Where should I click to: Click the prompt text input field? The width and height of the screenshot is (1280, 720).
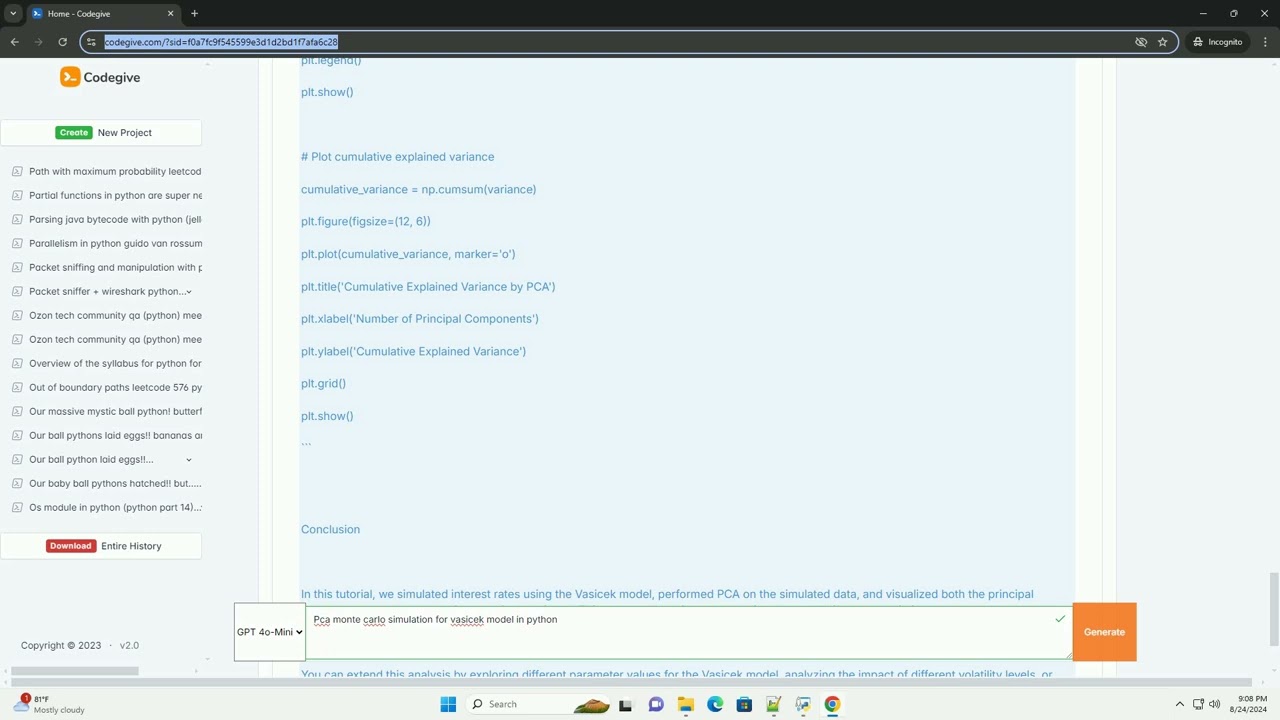coord(689,632)
